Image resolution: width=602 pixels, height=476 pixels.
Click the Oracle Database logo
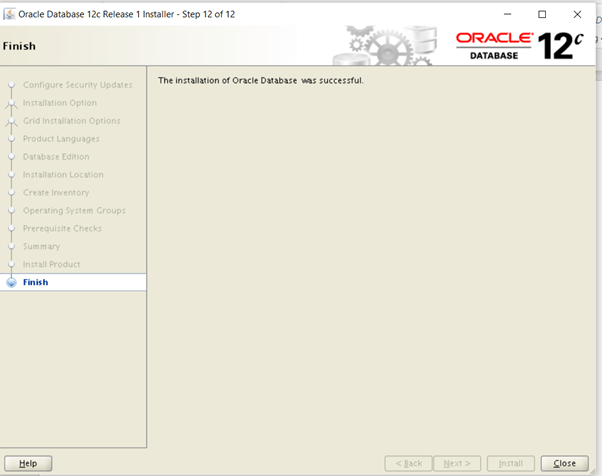(x=494, y=45)
